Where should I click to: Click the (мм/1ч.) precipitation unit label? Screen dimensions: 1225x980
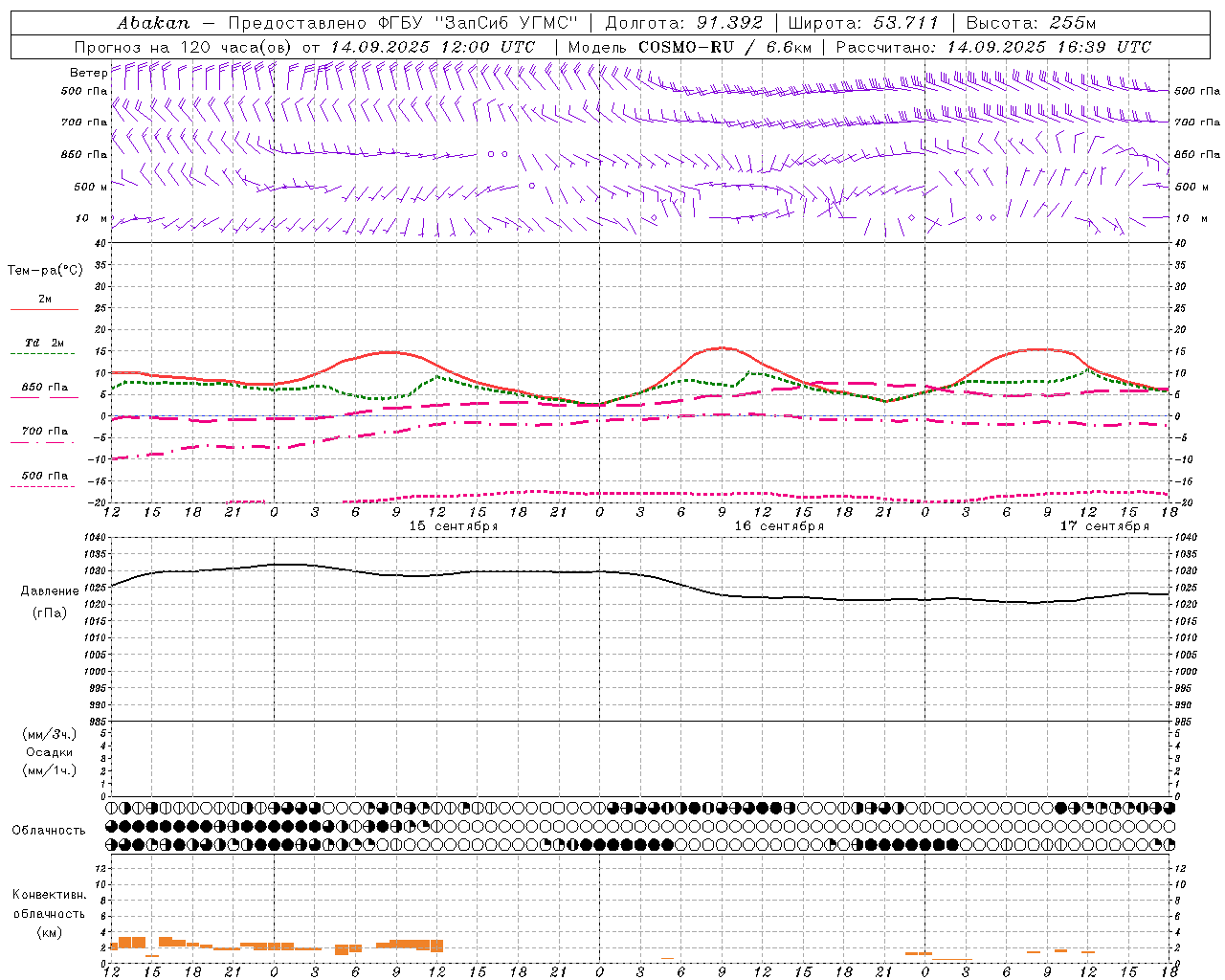coord(50,771)
